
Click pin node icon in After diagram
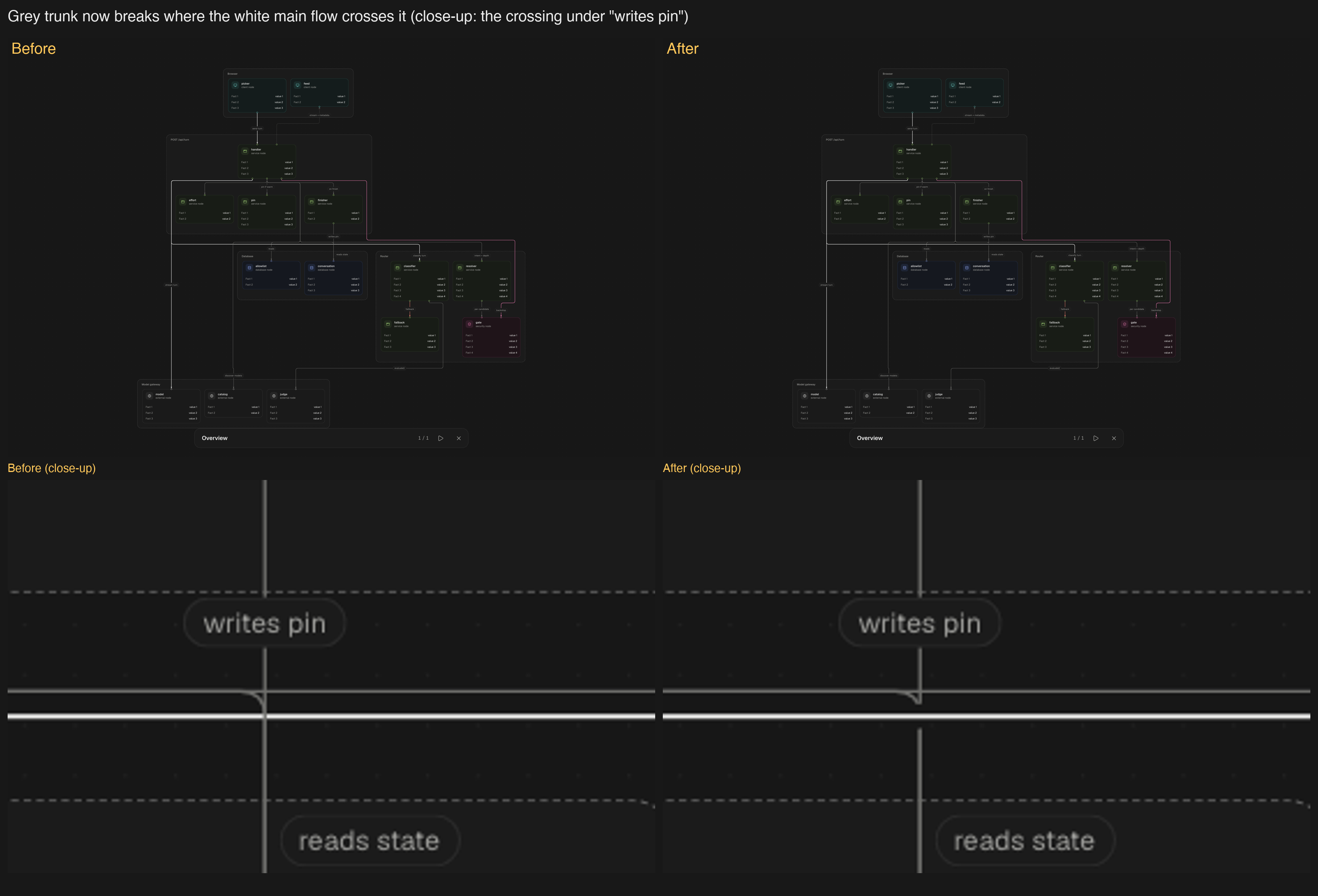tap(900, 202)
